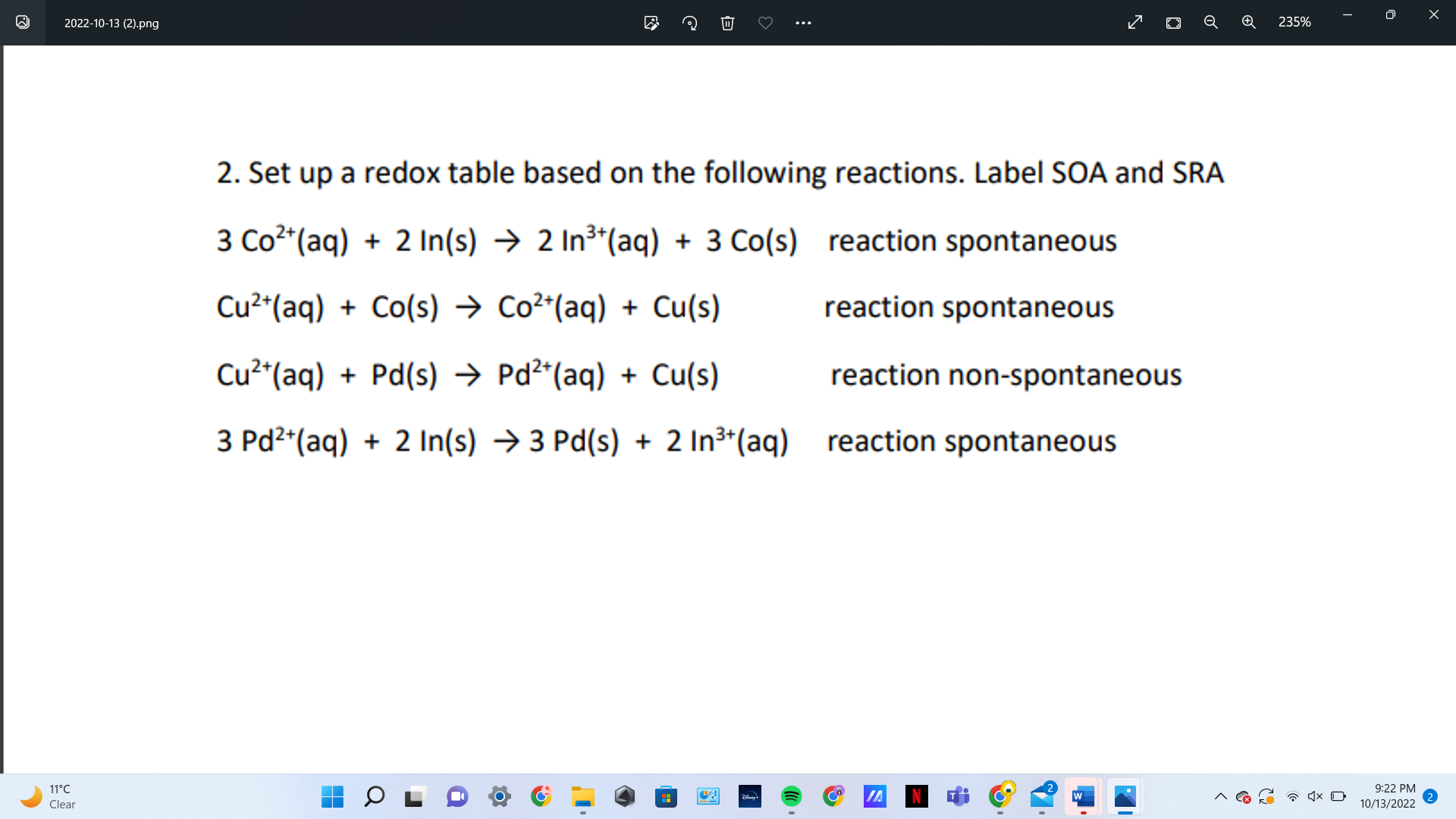1456x819 pixels.
Task: Open Microsoft Teams from the taskbar
Action: tap(958, 797)
